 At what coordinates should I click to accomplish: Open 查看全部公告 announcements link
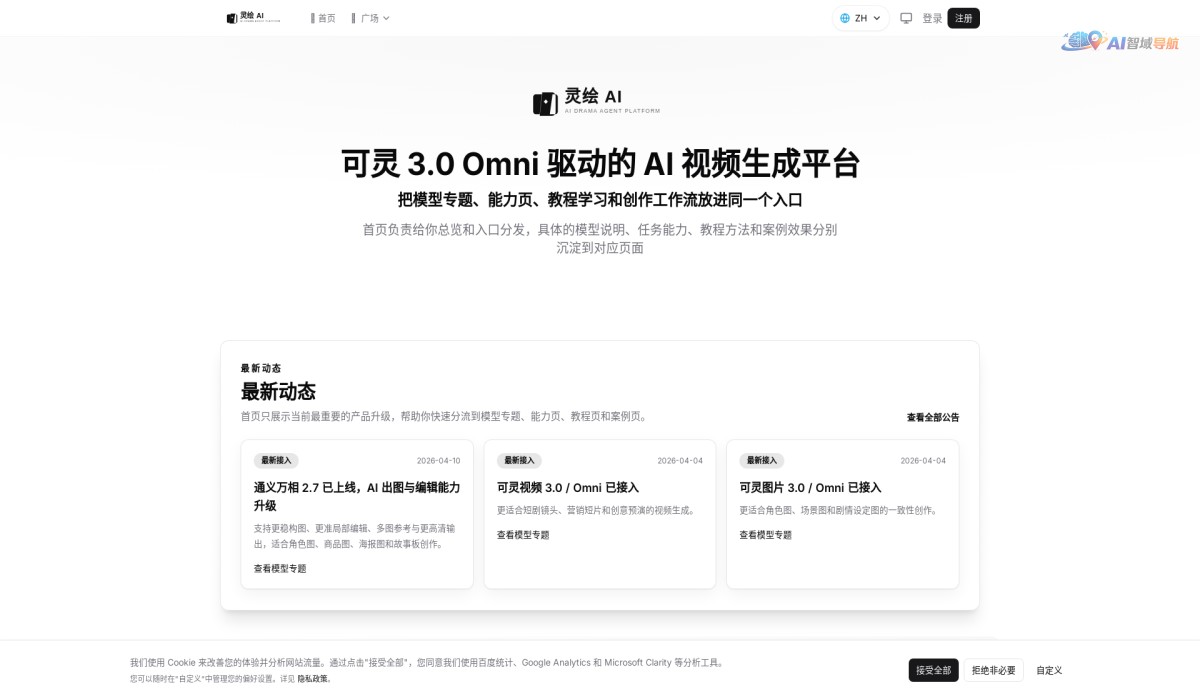pos(934,417)
